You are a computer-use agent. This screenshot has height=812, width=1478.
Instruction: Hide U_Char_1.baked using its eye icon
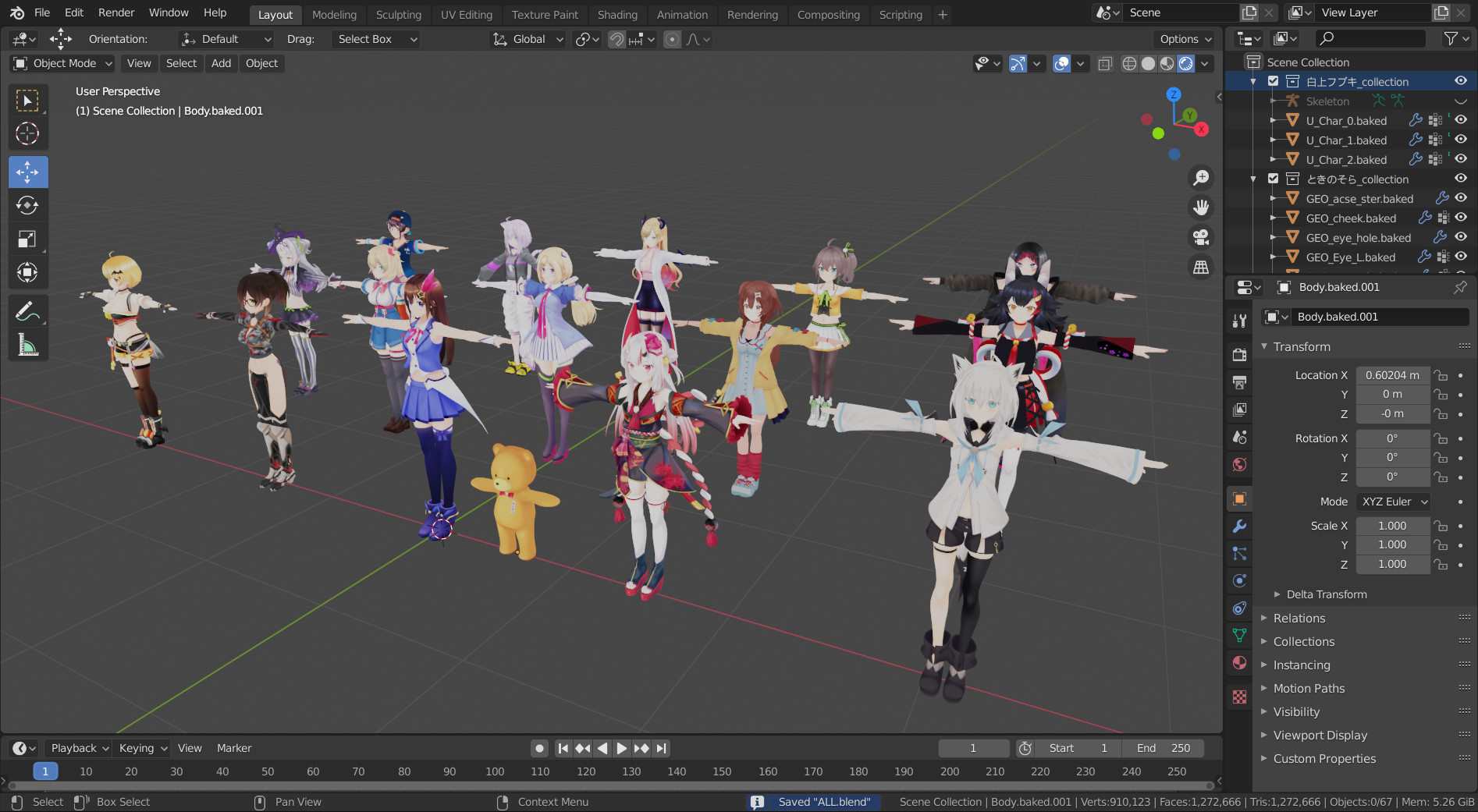coord(1461,139)
